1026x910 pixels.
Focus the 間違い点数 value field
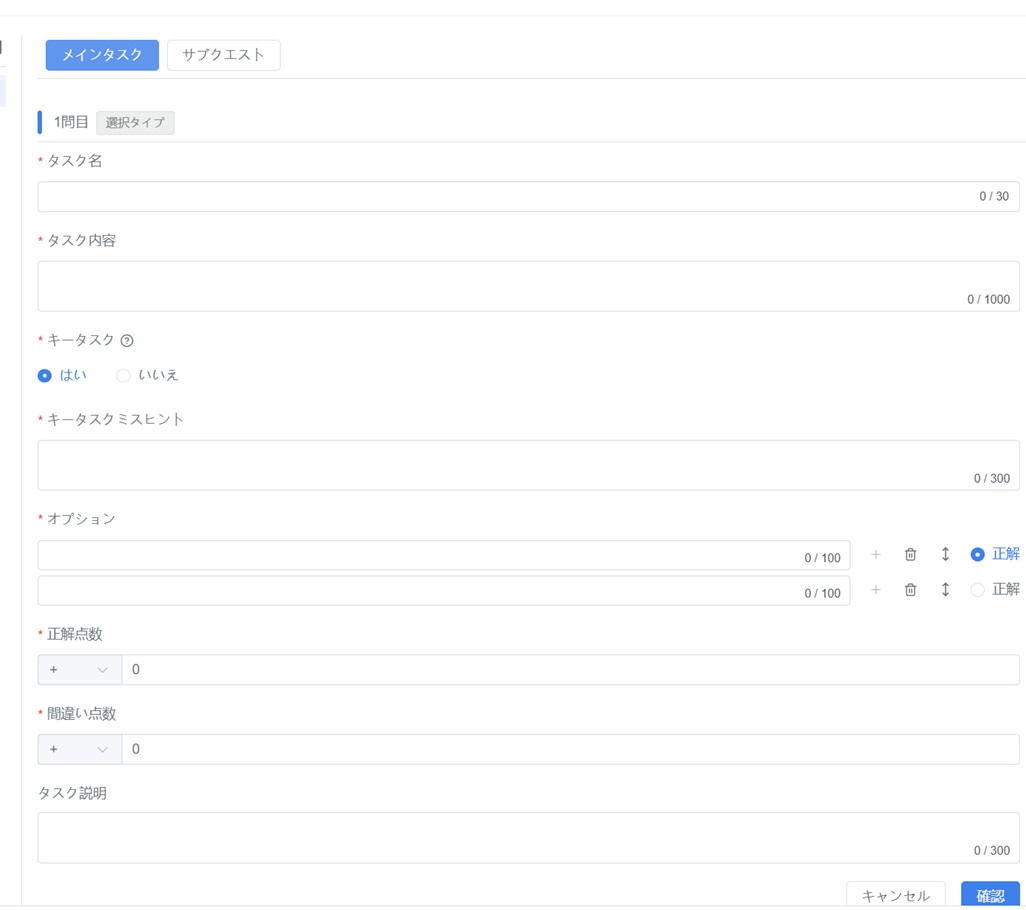571,750
